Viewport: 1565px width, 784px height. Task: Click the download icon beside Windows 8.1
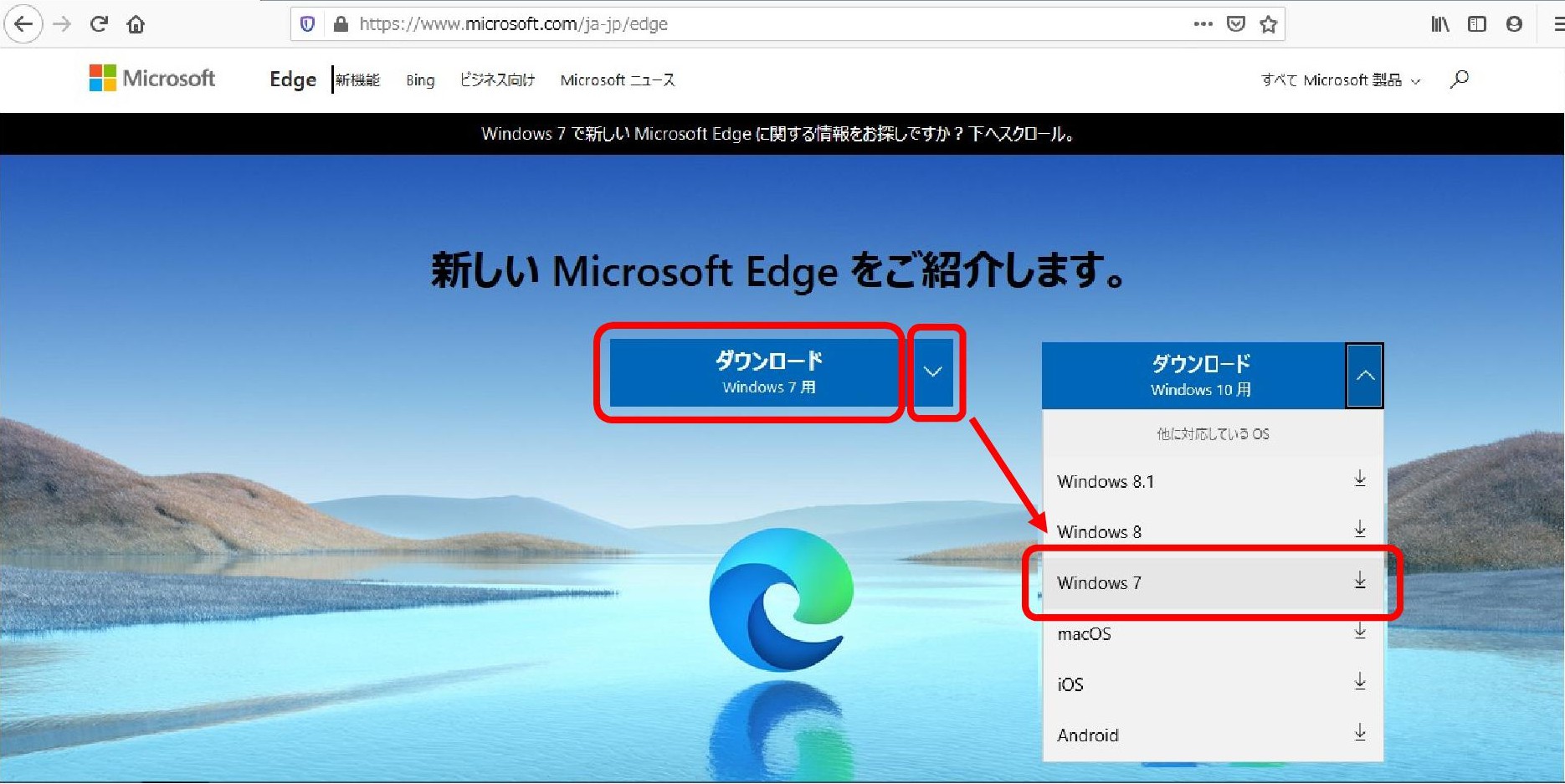(1360, 479)
